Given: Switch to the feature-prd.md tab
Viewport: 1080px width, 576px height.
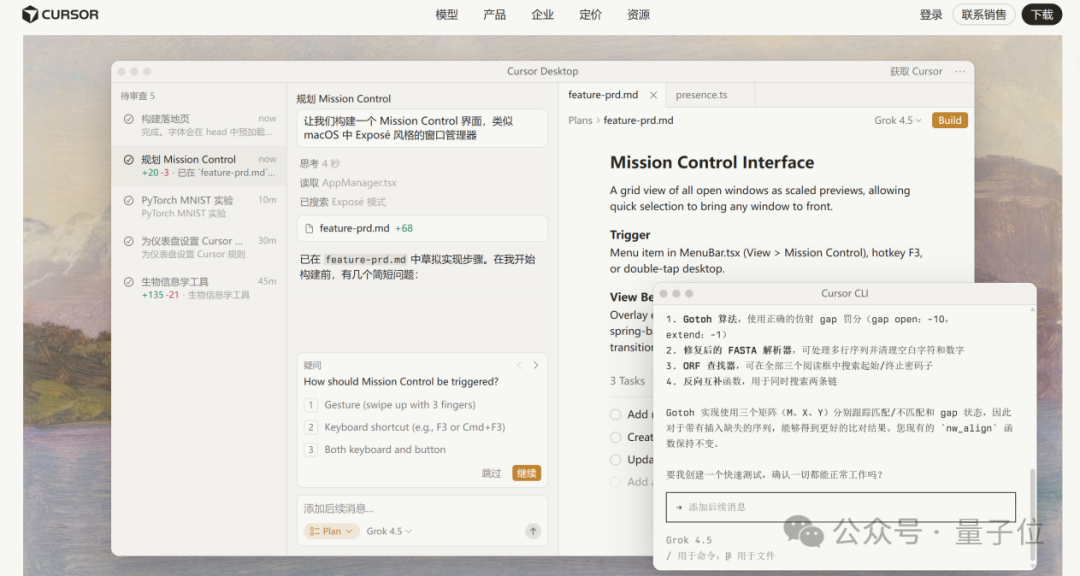Looking at the screenshot, I should pos(603,95).
